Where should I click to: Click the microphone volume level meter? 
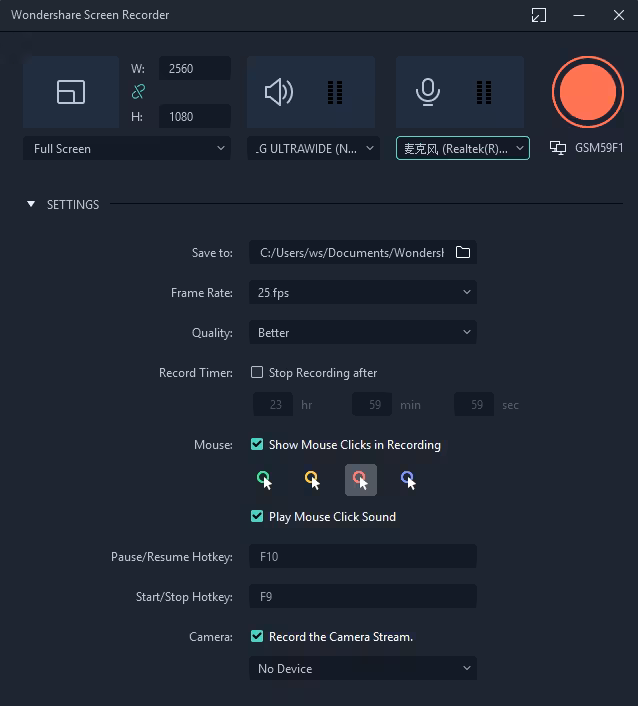(484, 92)
